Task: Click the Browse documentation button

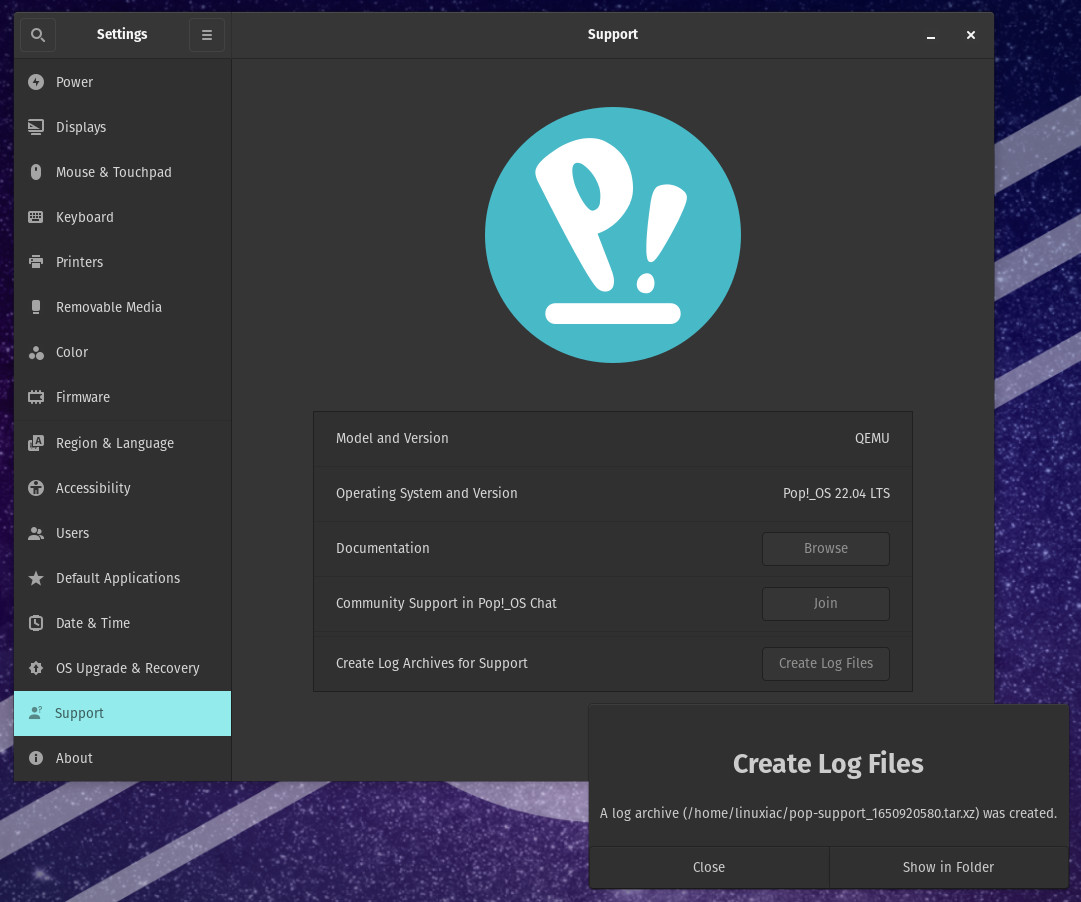Action: [x=826, y=548]
